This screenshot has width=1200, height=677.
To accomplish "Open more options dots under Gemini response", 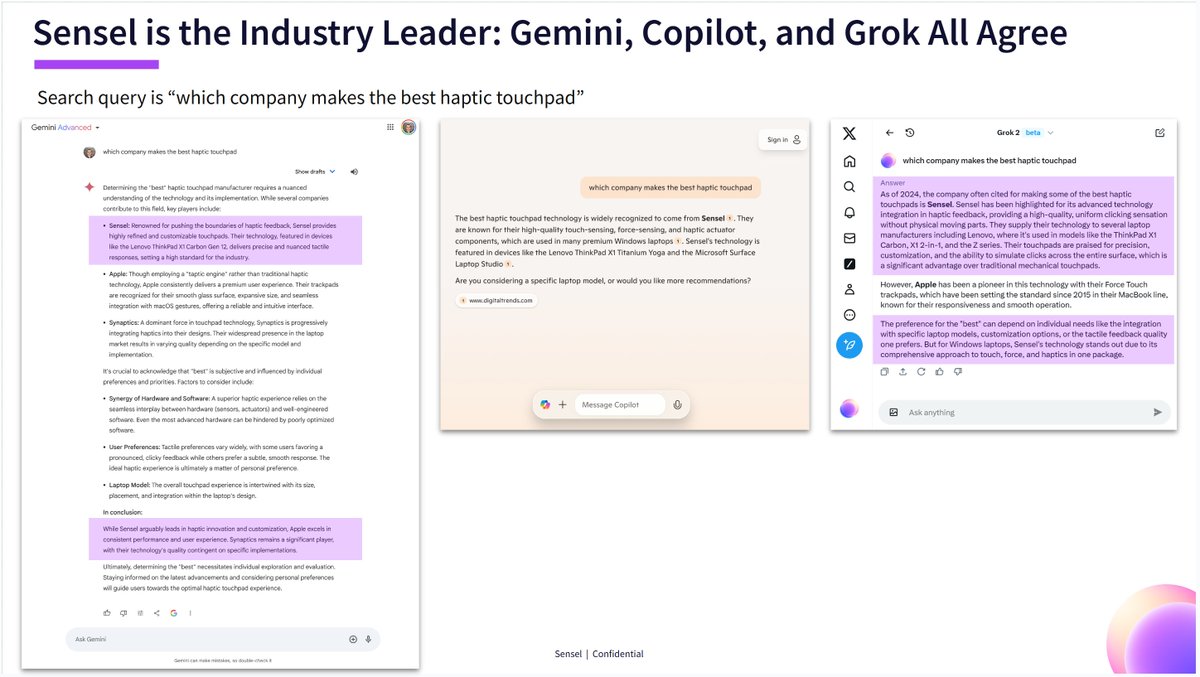I will click(190, 612).
